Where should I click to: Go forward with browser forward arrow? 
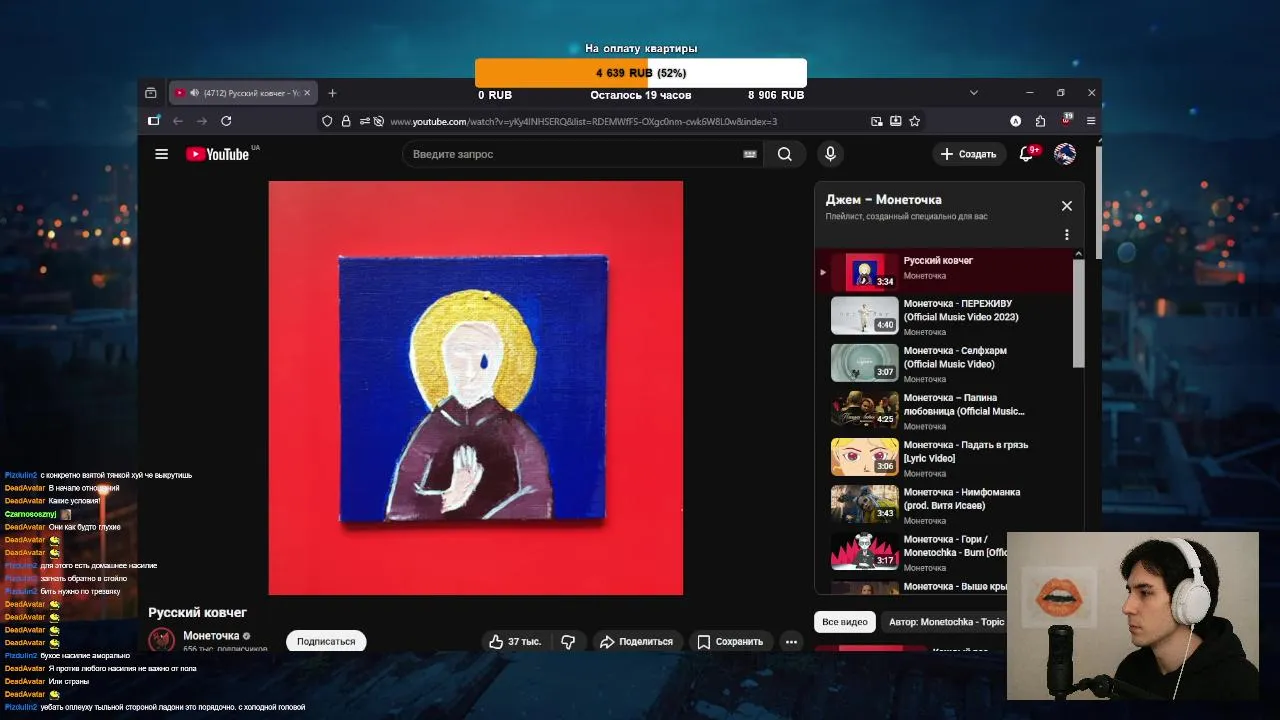click(202, 121)
